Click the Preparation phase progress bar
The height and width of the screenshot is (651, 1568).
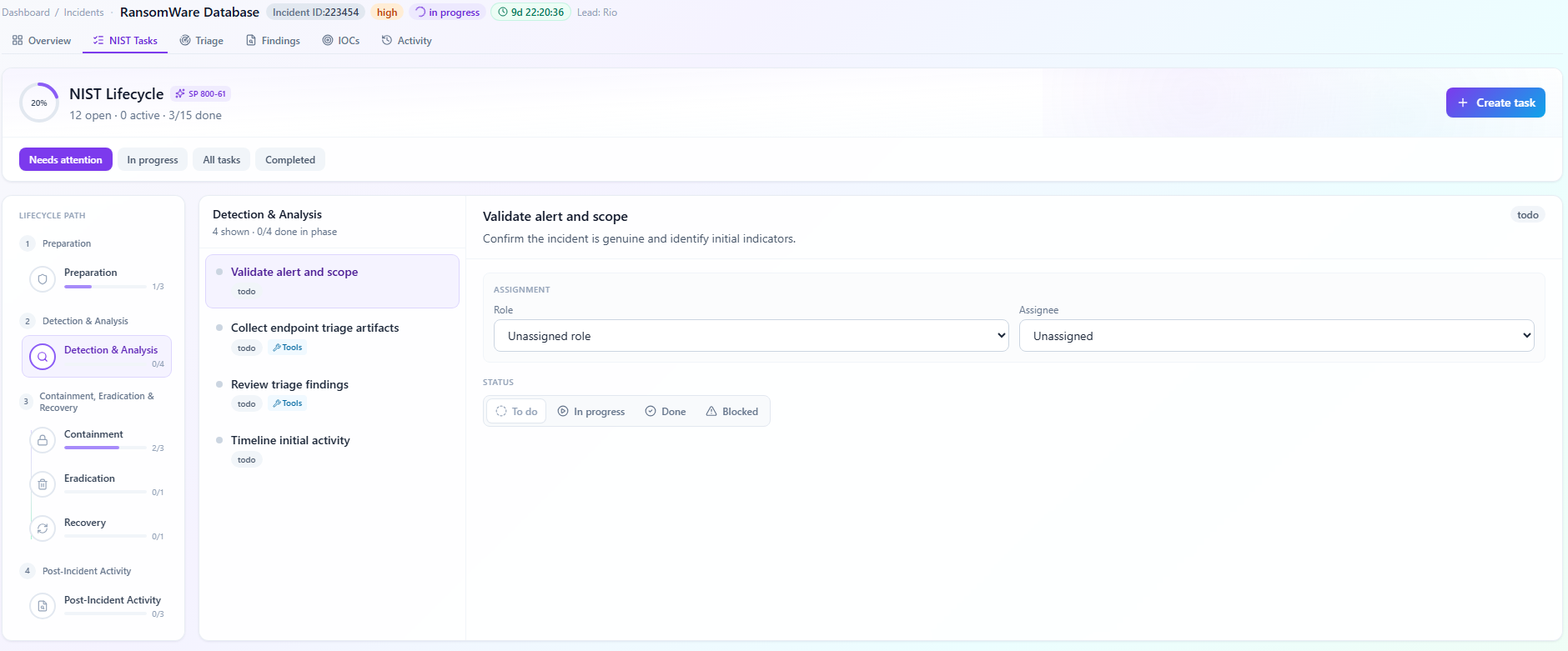105,287
